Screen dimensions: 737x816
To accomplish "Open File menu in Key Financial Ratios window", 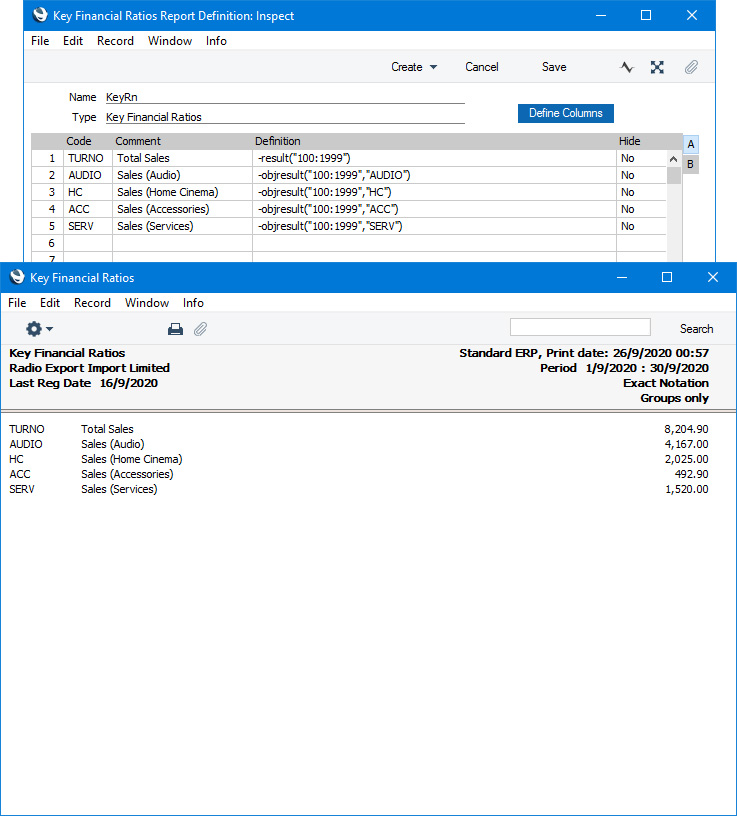I will (17, 303).
